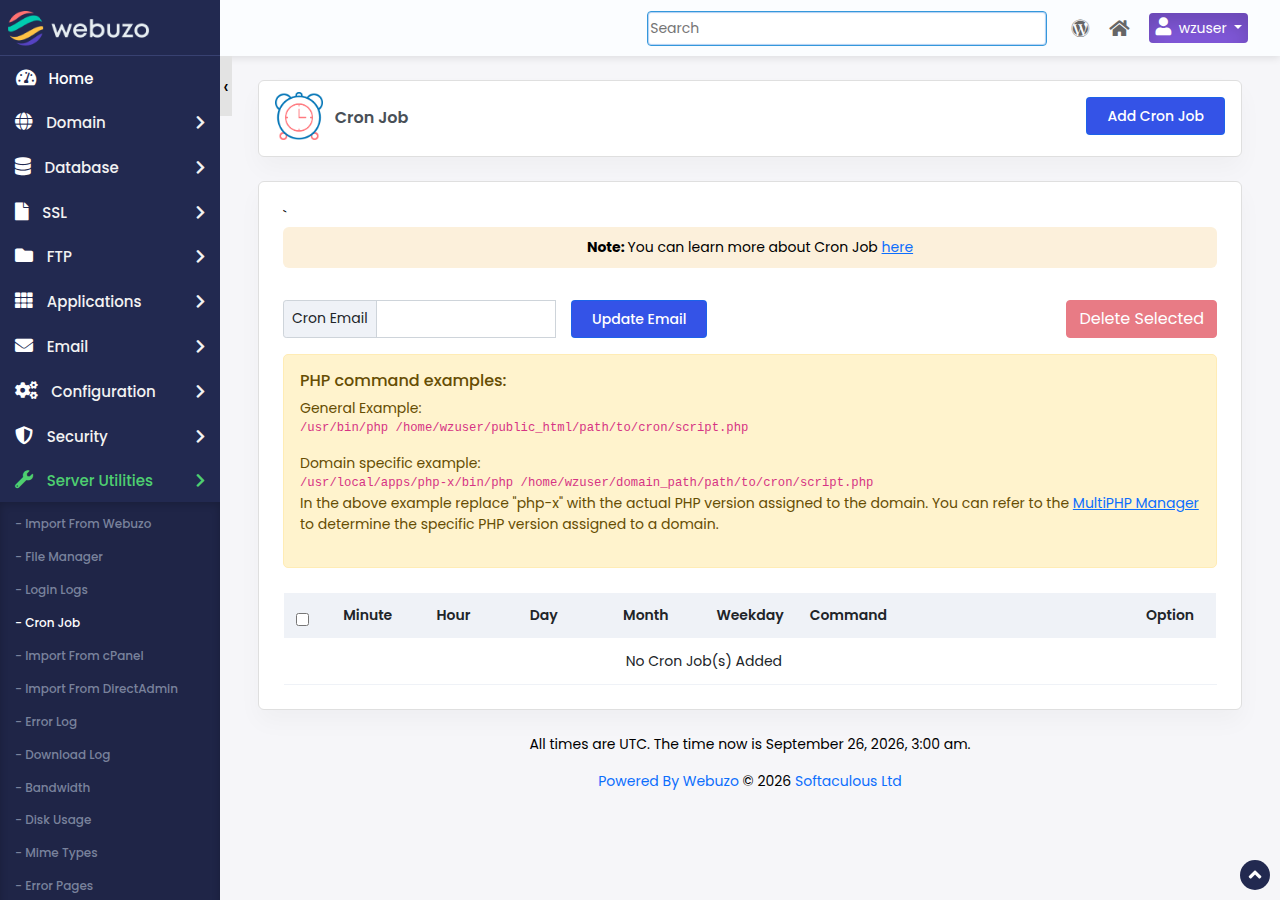Select Bandwidth in the sidebar

(x=53, y=788)
